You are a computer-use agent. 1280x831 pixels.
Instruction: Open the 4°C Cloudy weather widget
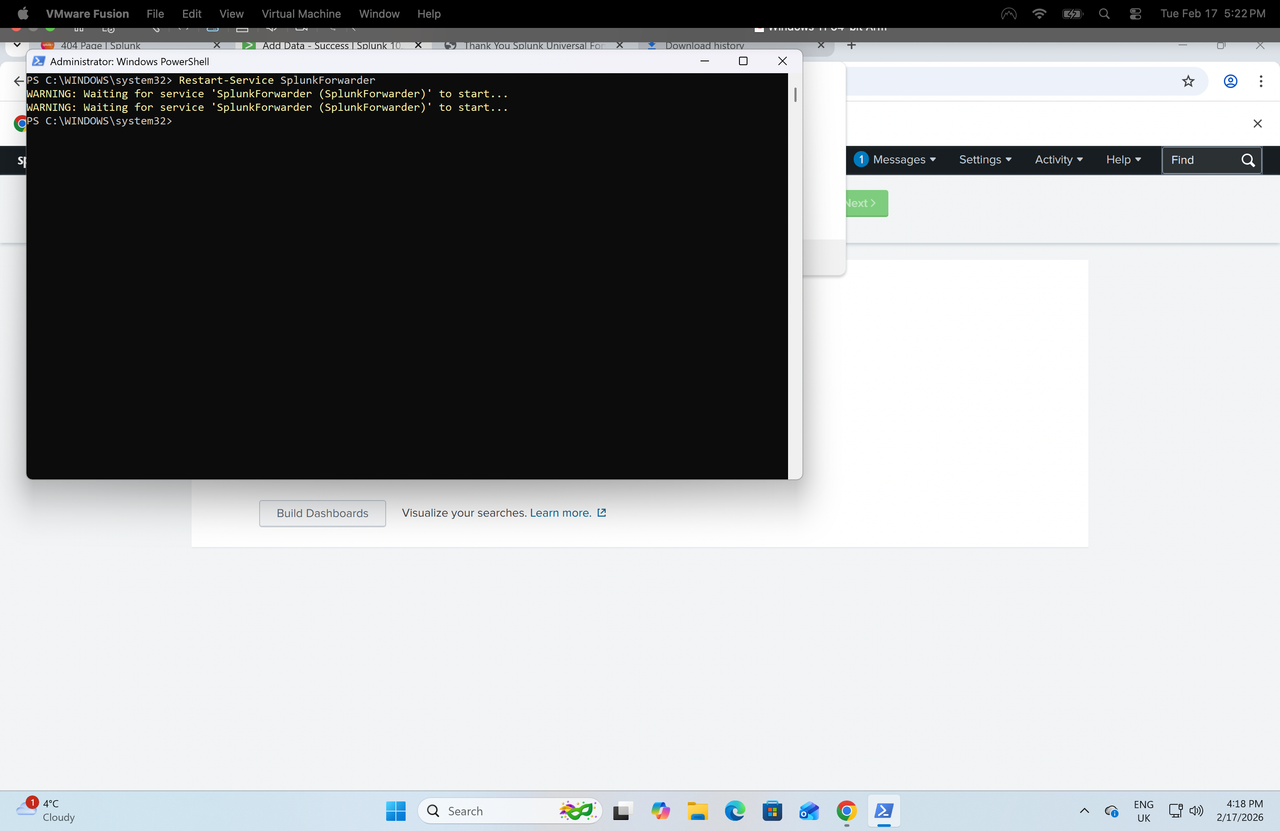(46, 811)
